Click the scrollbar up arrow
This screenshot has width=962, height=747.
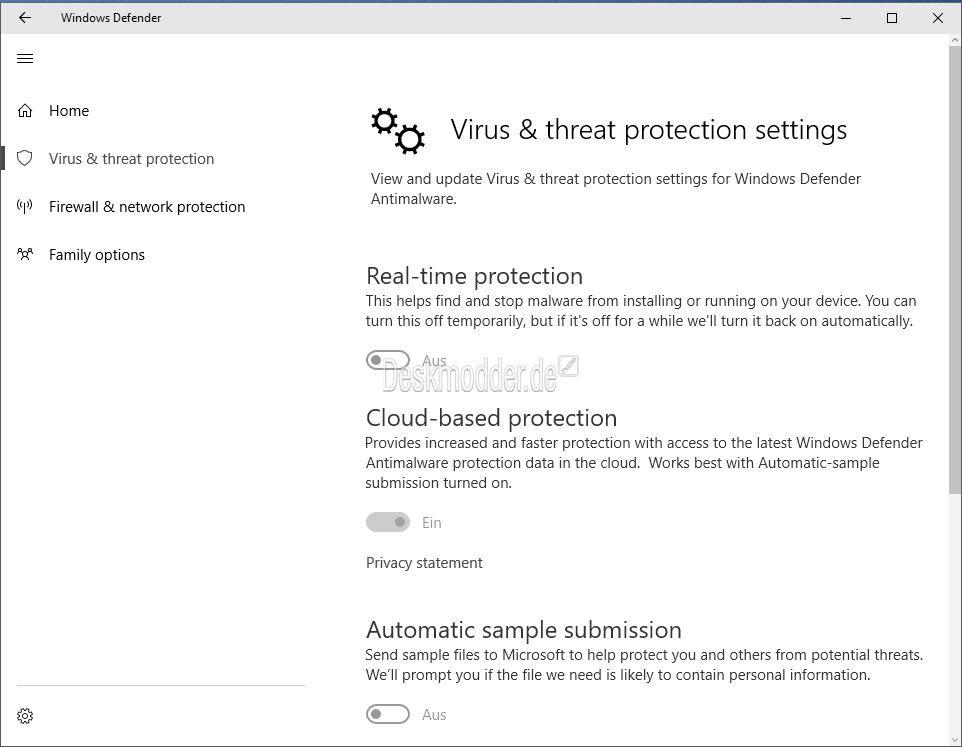click(x=955, y=40)
